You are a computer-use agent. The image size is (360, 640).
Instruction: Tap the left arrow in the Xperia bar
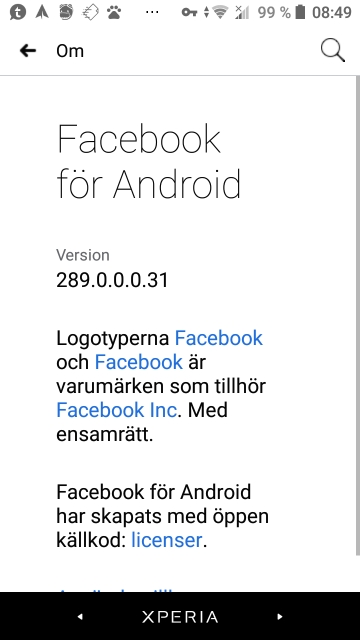80,616
